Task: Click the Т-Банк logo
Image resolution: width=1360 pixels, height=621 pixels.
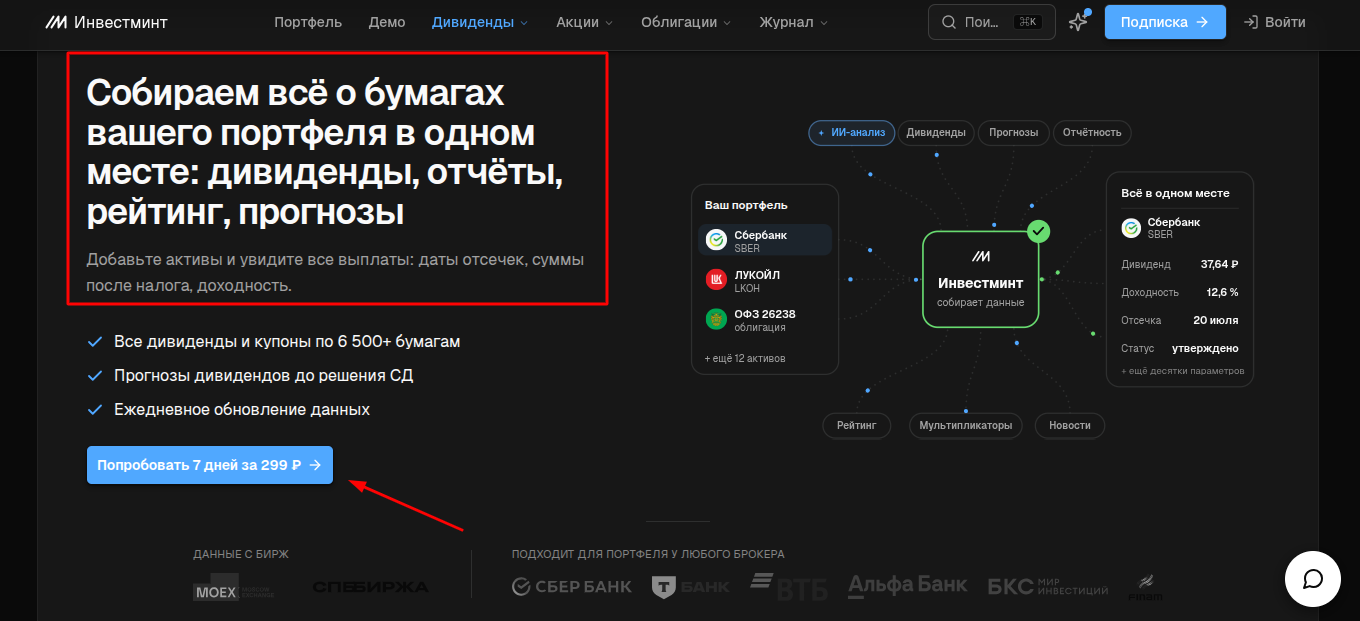Action: 691,587
